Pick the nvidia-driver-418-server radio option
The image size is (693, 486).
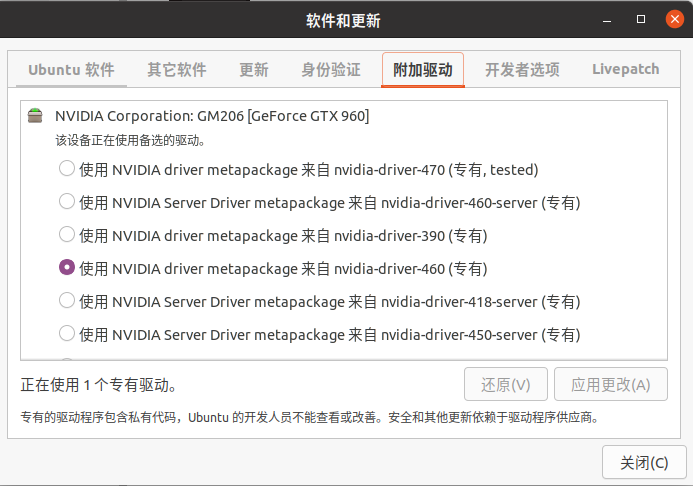[x=67, y=300]
